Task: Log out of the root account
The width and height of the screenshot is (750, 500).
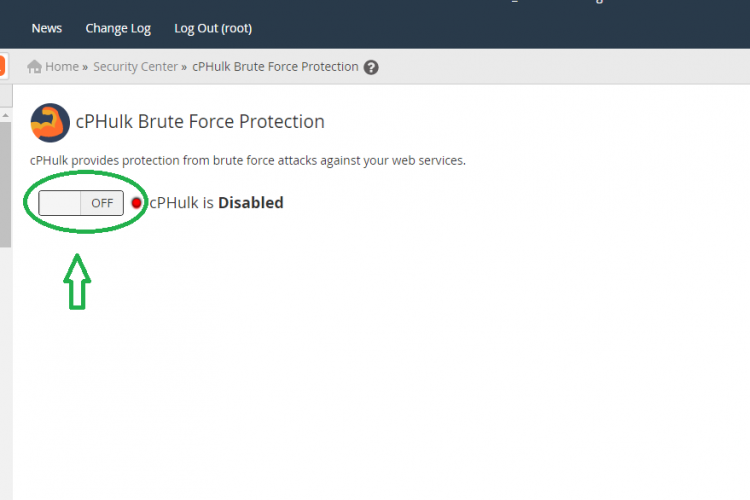Action: [x=213, y=29]
